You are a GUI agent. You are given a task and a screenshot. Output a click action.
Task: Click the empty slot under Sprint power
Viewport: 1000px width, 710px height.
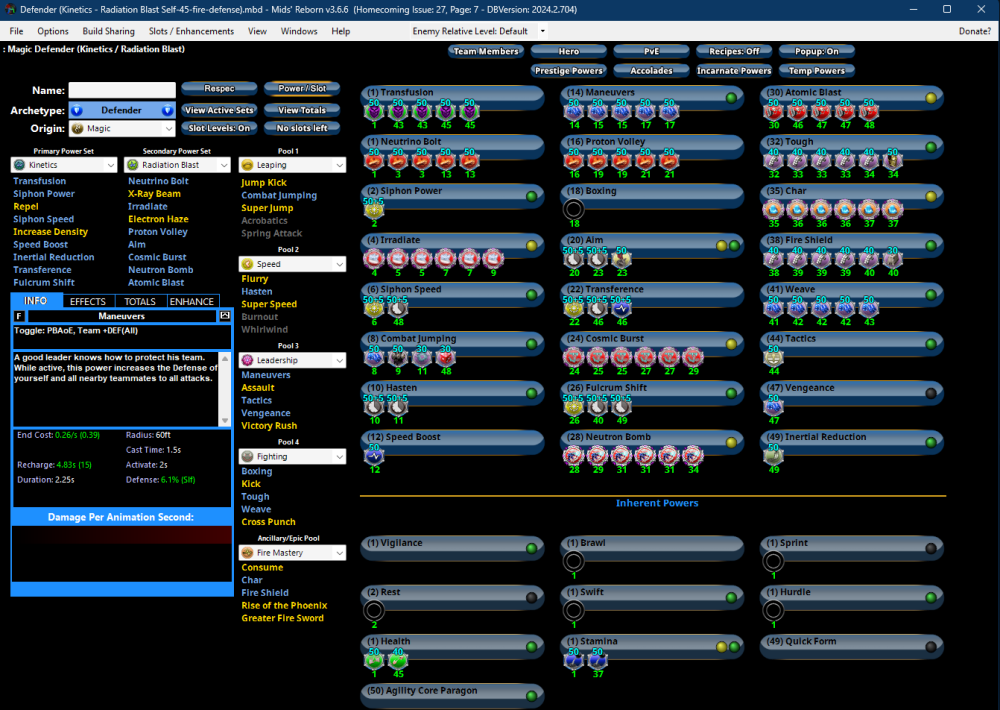(773, 561)
